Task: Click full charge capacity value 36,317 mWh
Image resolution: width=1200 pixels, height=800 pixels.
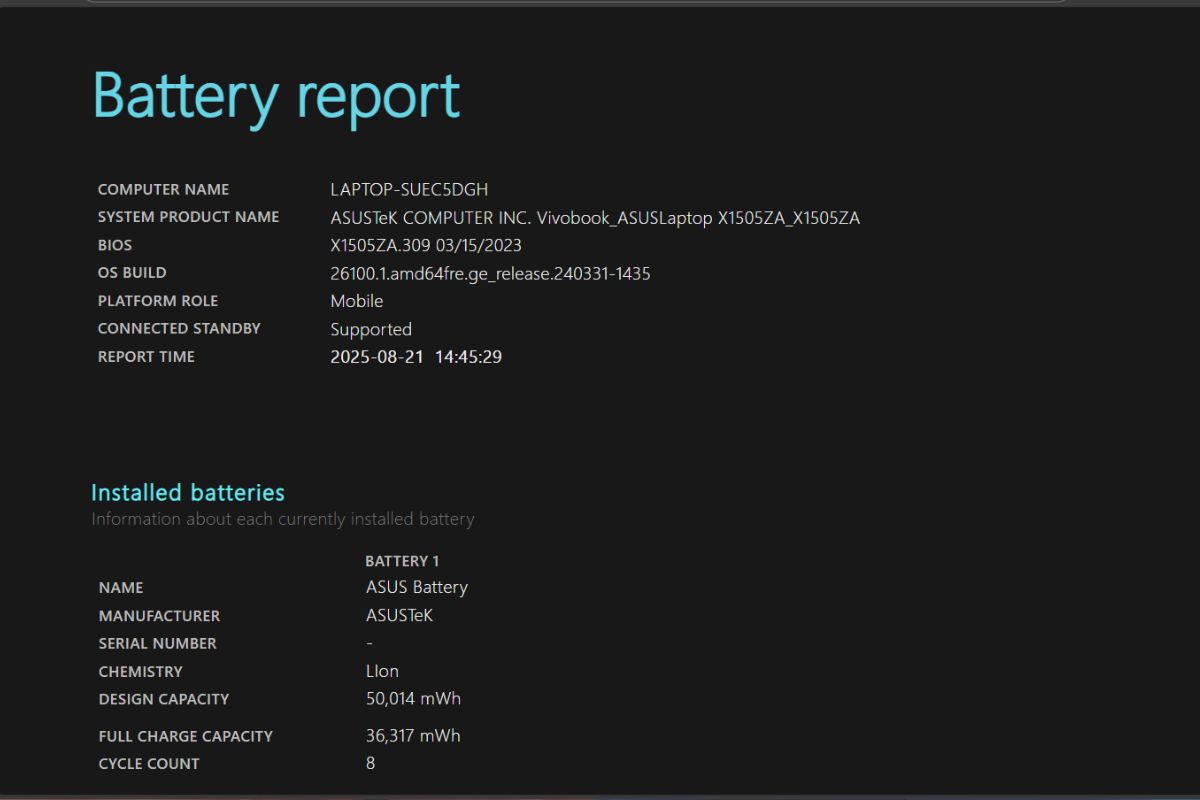Action: tap(414, 736)
